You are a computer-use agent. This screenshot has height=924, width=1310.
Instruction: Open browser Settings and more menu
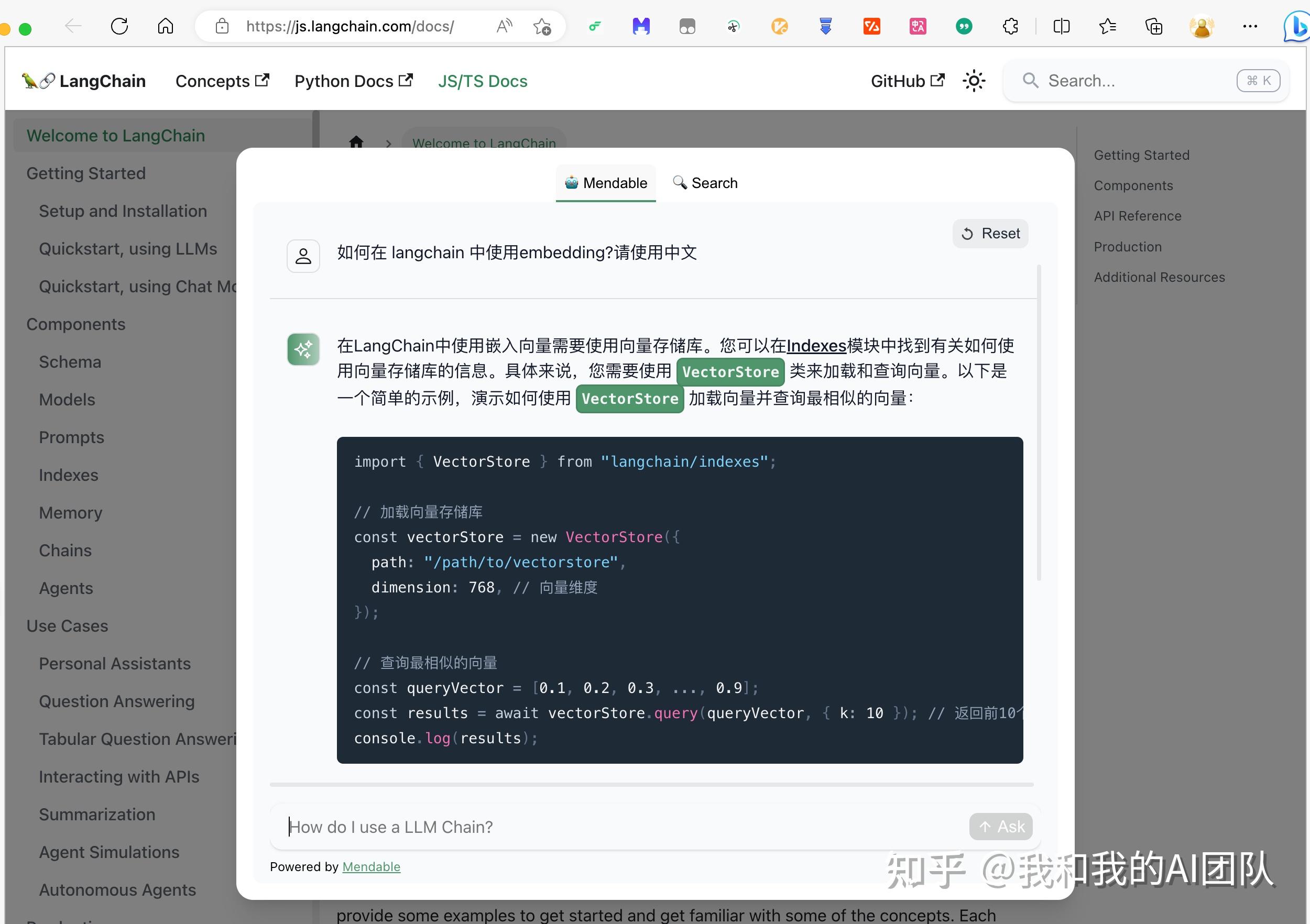pos(1250,26)
